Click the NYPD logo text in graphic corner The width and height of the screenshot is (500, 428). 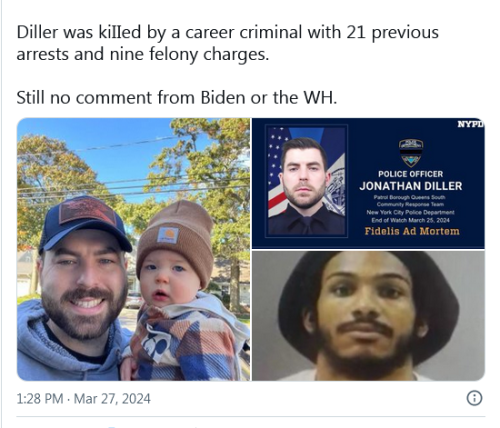[471, 124]
